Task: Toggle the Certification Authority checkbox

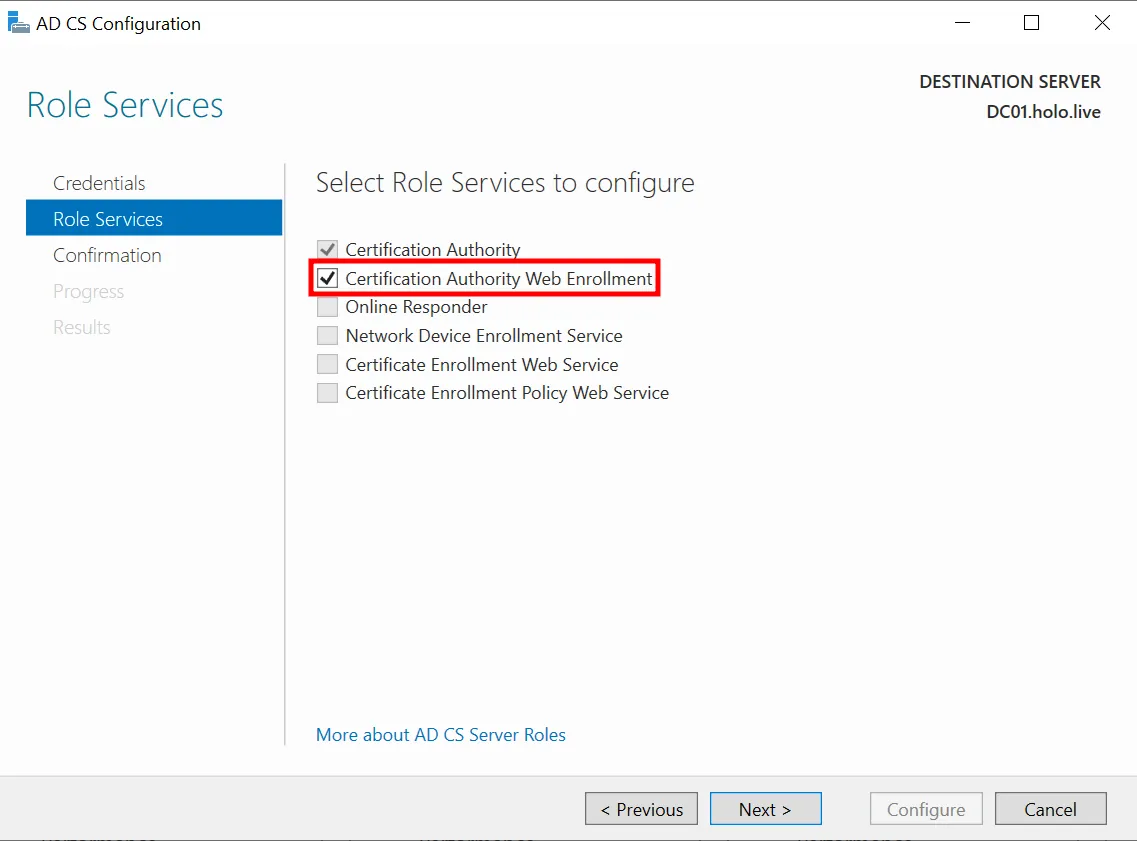Action: tap(328, 249)
